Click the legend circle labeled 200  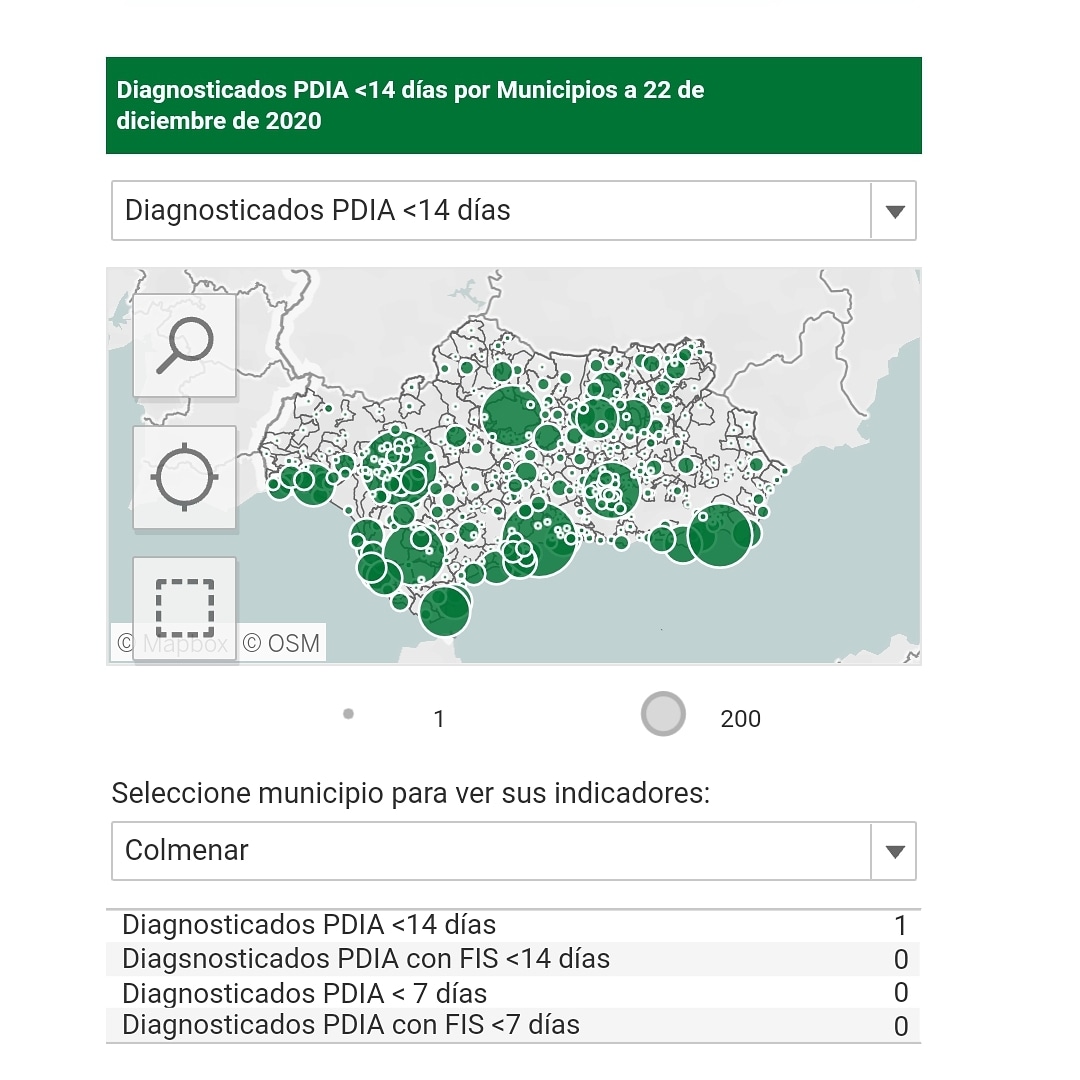(x=663, y=714)
